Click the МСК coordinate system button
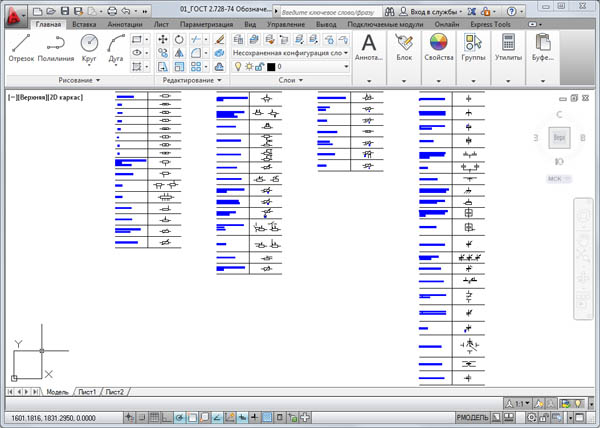Viewport: 600px width, 428px height. point(554,180)
